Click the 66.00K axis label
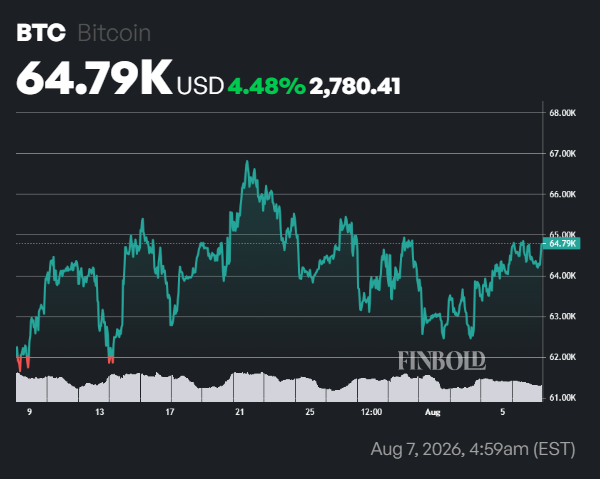The image size is (600, 479). click(562, 194)
